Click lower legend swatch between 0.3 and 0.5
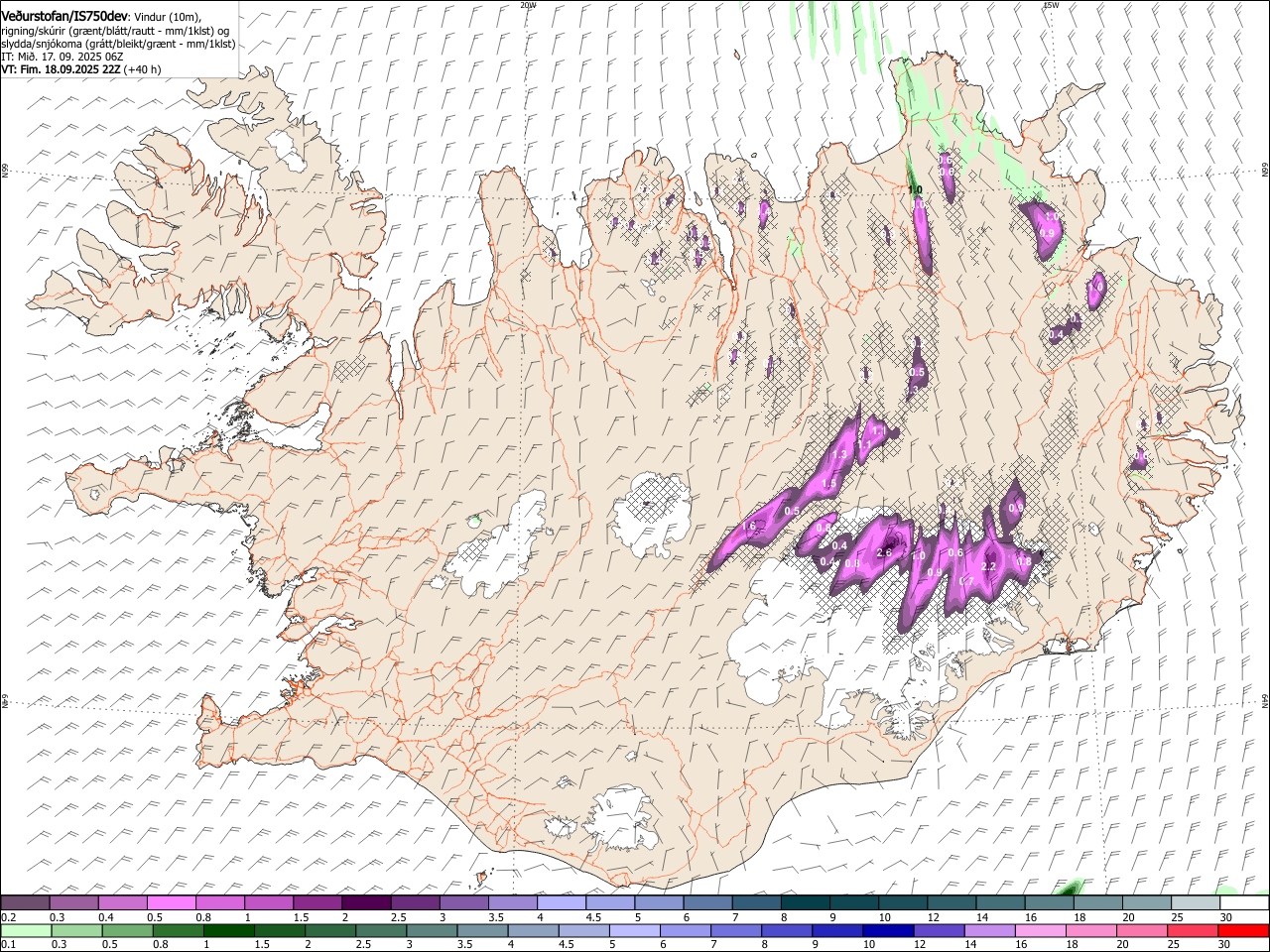 coord(76,930)
